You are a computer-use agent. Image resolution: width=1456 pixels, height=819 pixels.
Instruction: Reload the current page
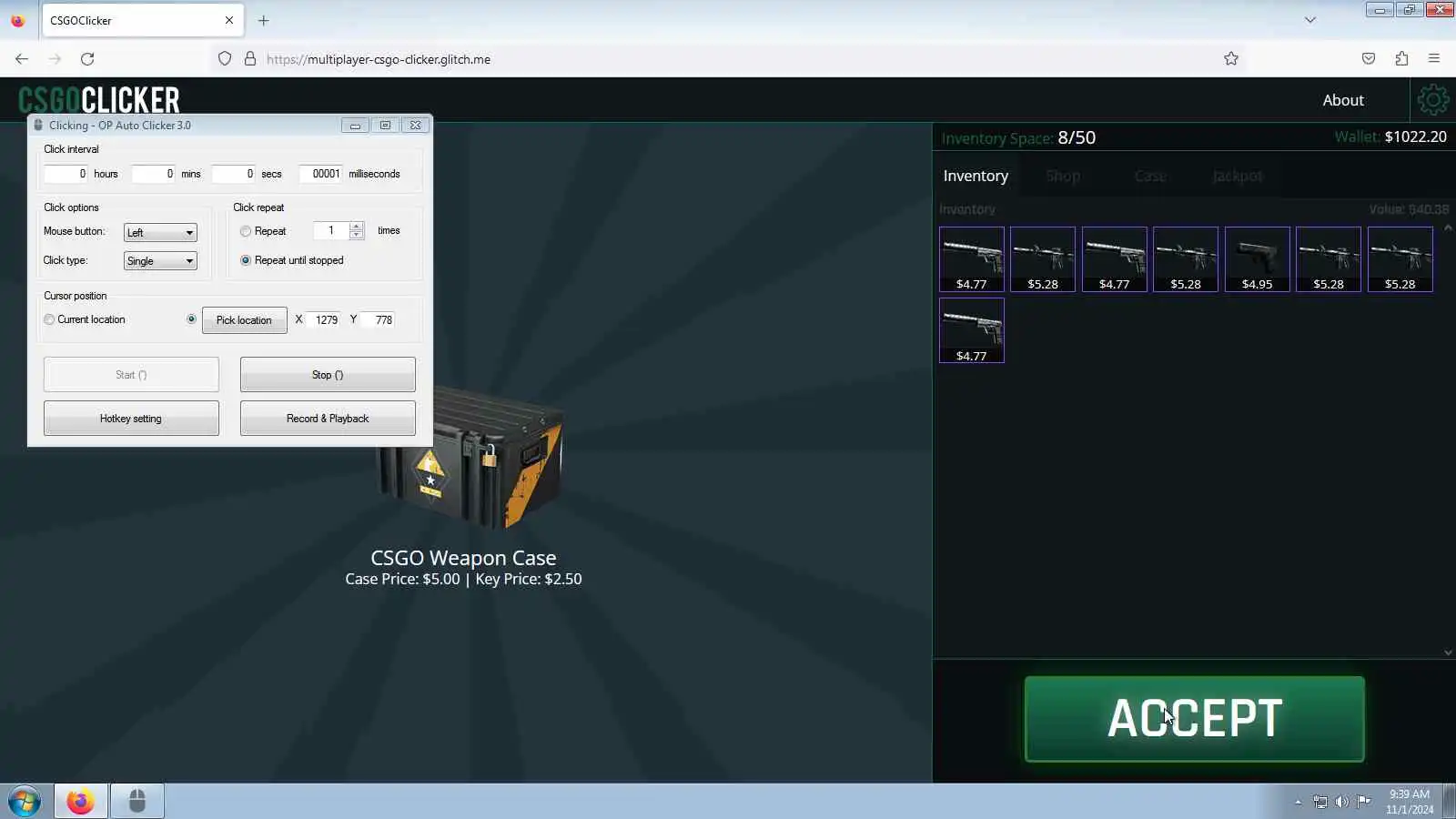pos(87,59)
